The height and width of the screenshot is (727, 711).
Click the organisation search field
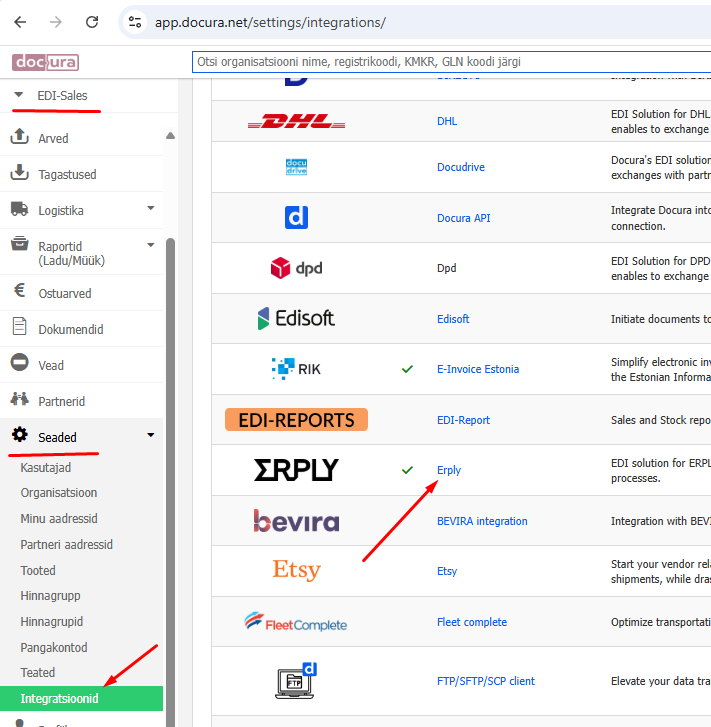click(451, 62)
